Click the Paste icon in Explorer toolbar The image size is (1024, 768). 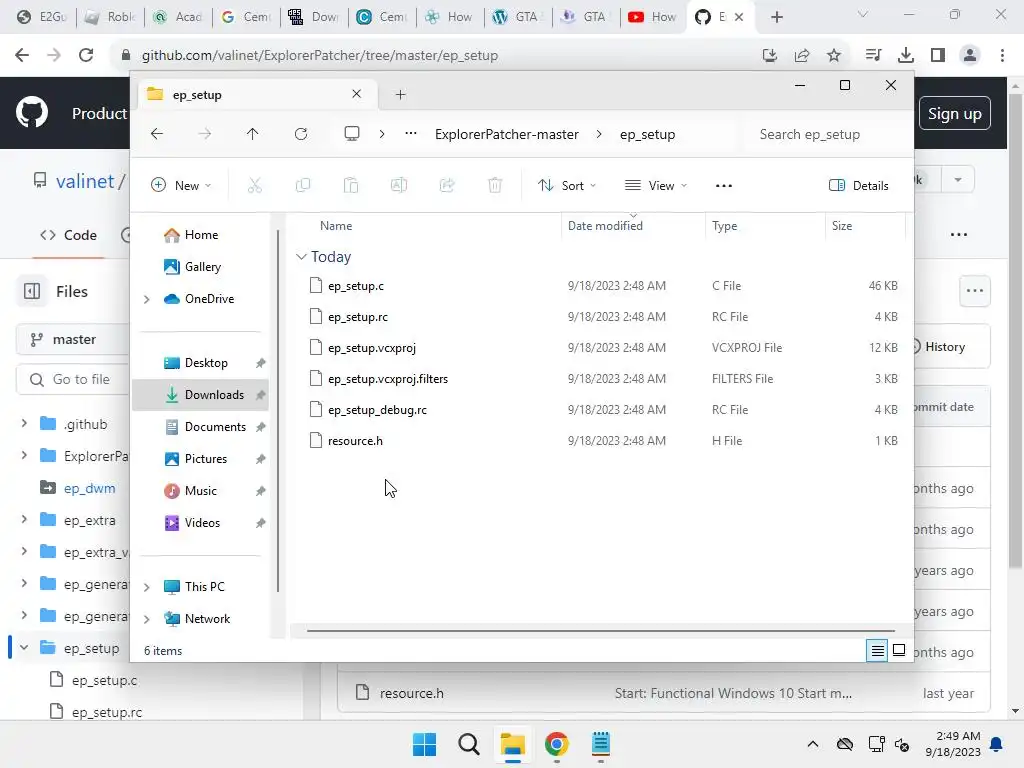pyautogui.click(x=351, y=185)
